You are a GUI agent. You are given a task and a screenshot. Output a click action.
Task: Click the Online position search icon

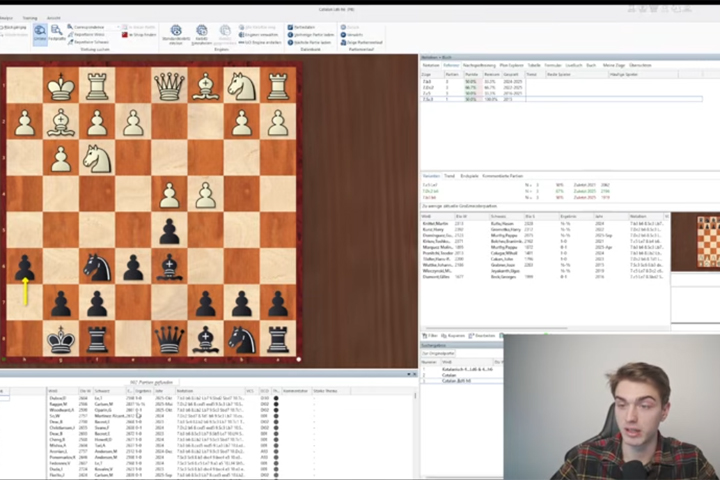tap(40, 33)
